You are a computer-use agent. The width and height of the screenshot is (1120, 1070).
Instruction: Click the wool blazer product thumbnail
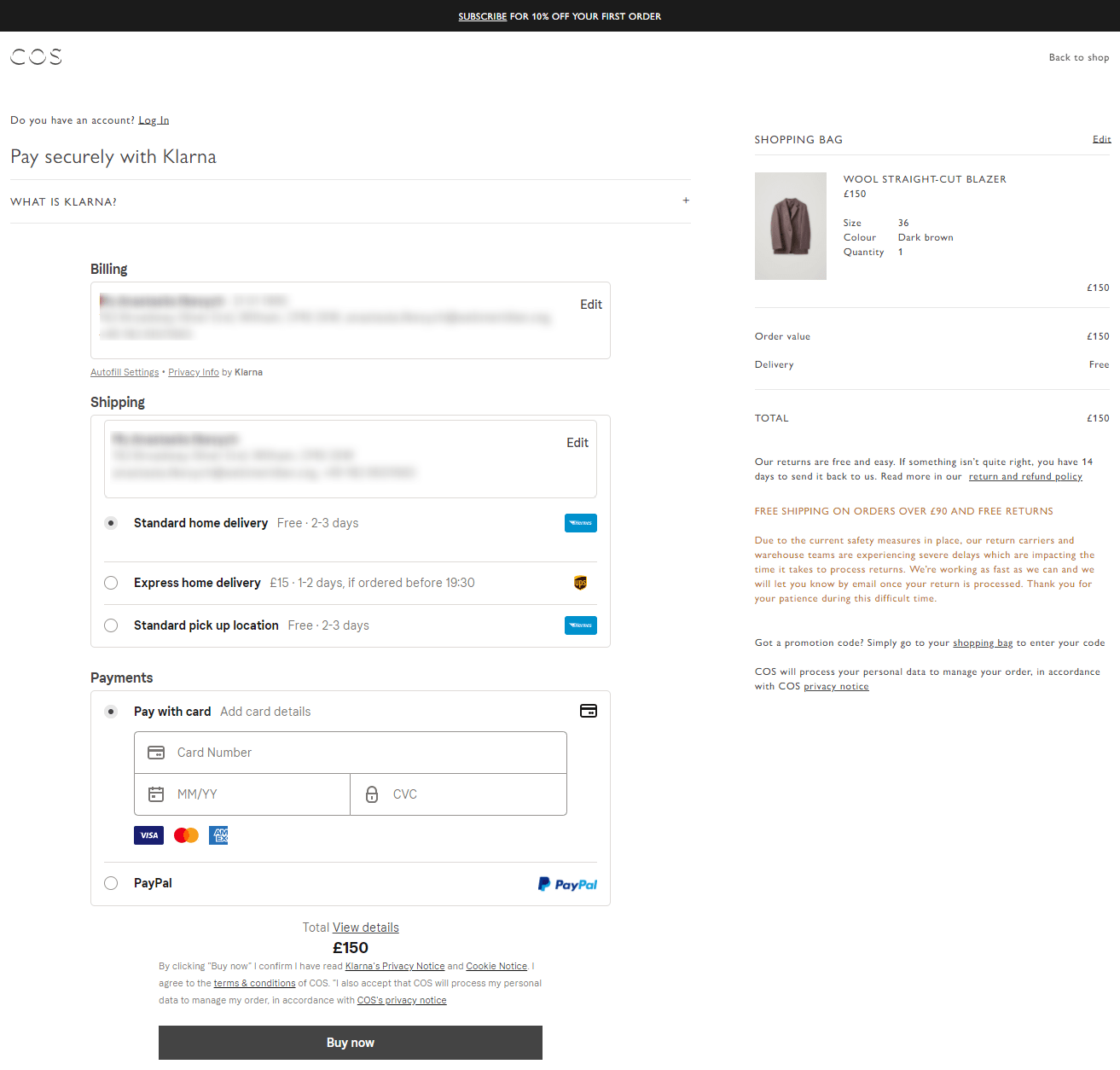[x=791, y=226]
